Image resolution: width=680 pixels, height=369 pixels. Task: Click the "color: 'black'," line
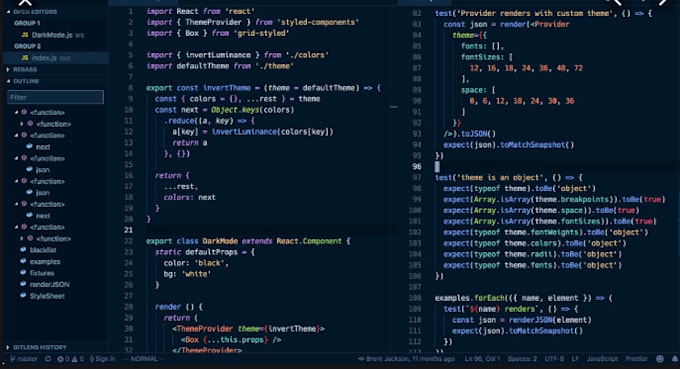(x=196, y=263)
